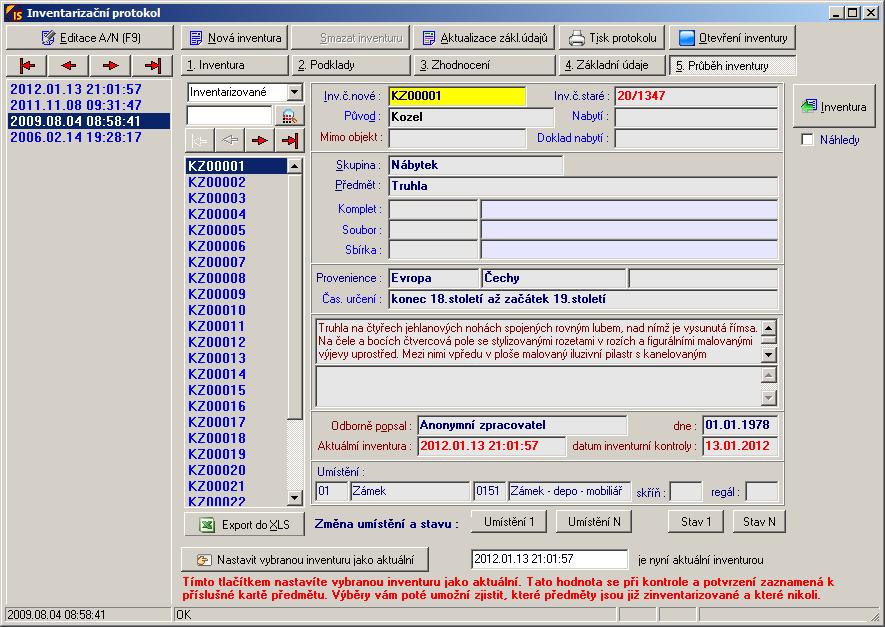Enable the Náhledy checkbox
Image resolution: width=885 pixels, height=627 pixels.
tap(808, 139)
